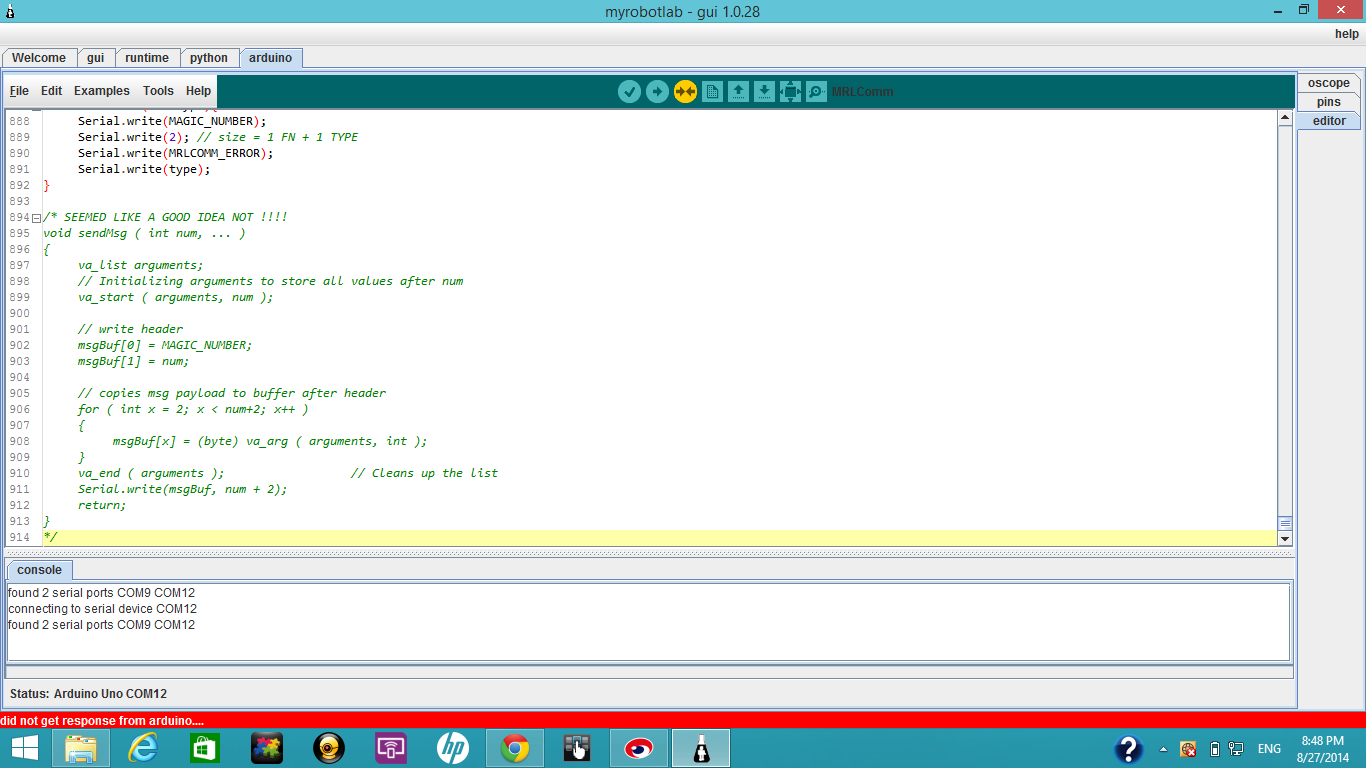Click the network tray icon
The width and height of the screenshot is (1366, 768).
[1237, 749]
